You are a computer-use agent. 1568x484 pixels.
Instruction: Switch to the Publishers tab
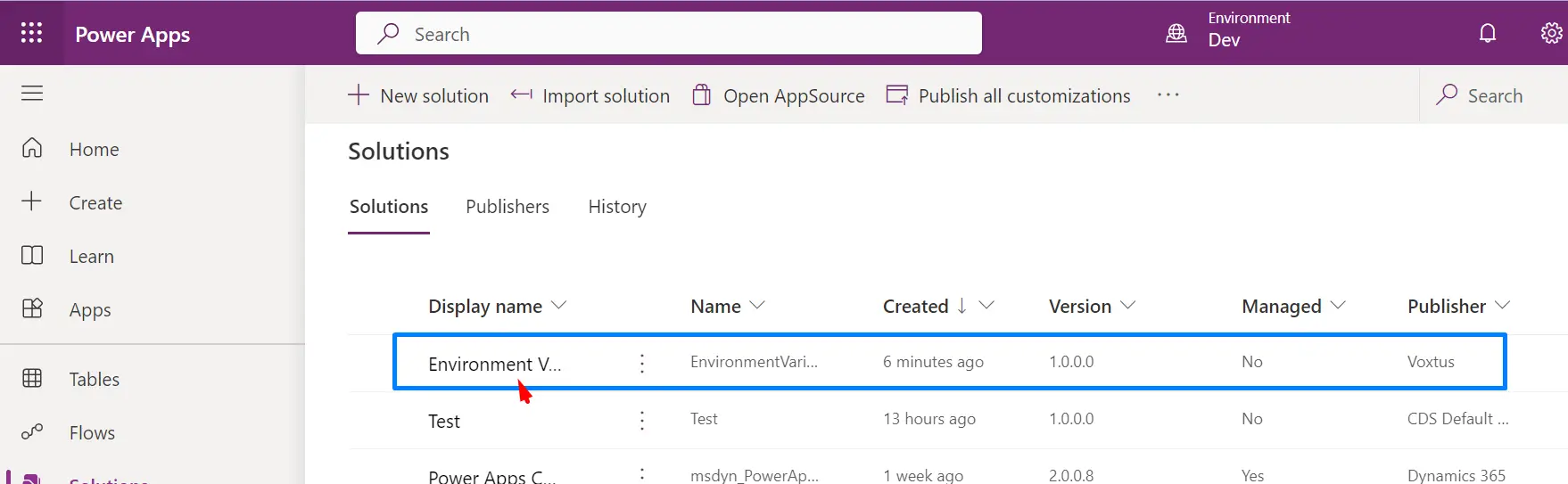508,207
